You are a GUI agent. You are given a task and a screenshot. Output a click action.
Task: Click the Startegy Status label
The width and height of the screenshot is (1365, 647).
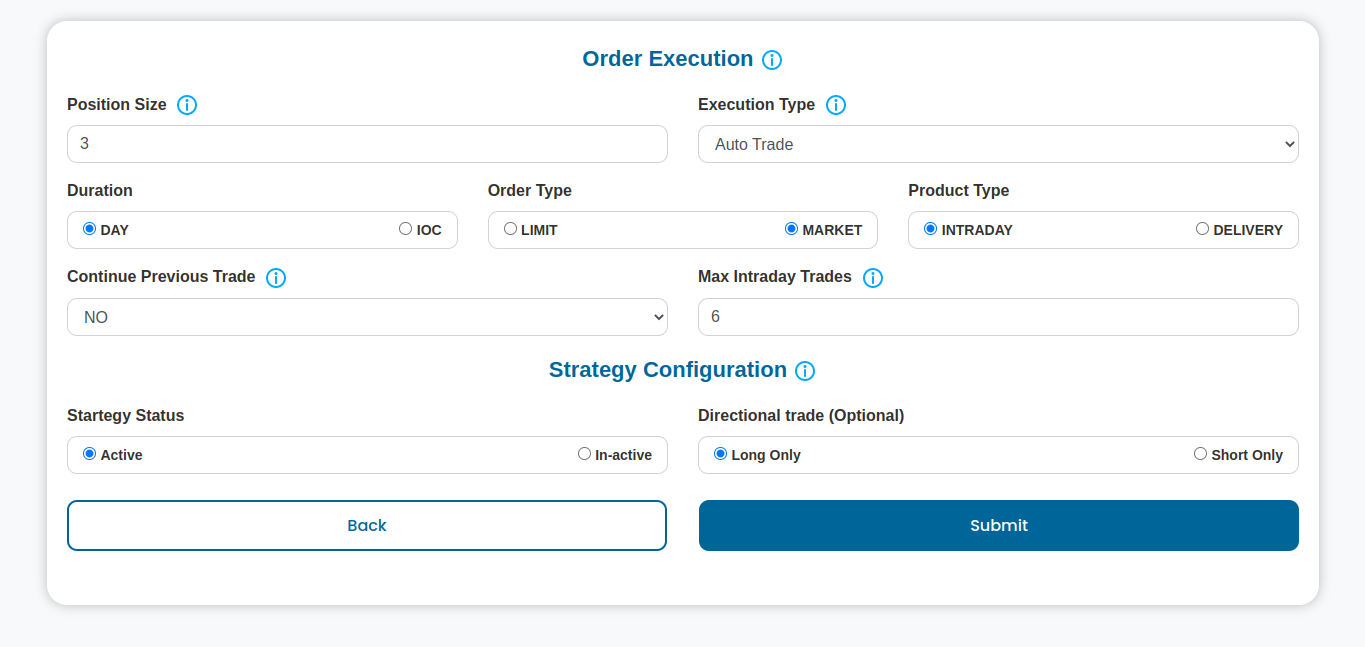pyautogui.click(x=126, y=415)
